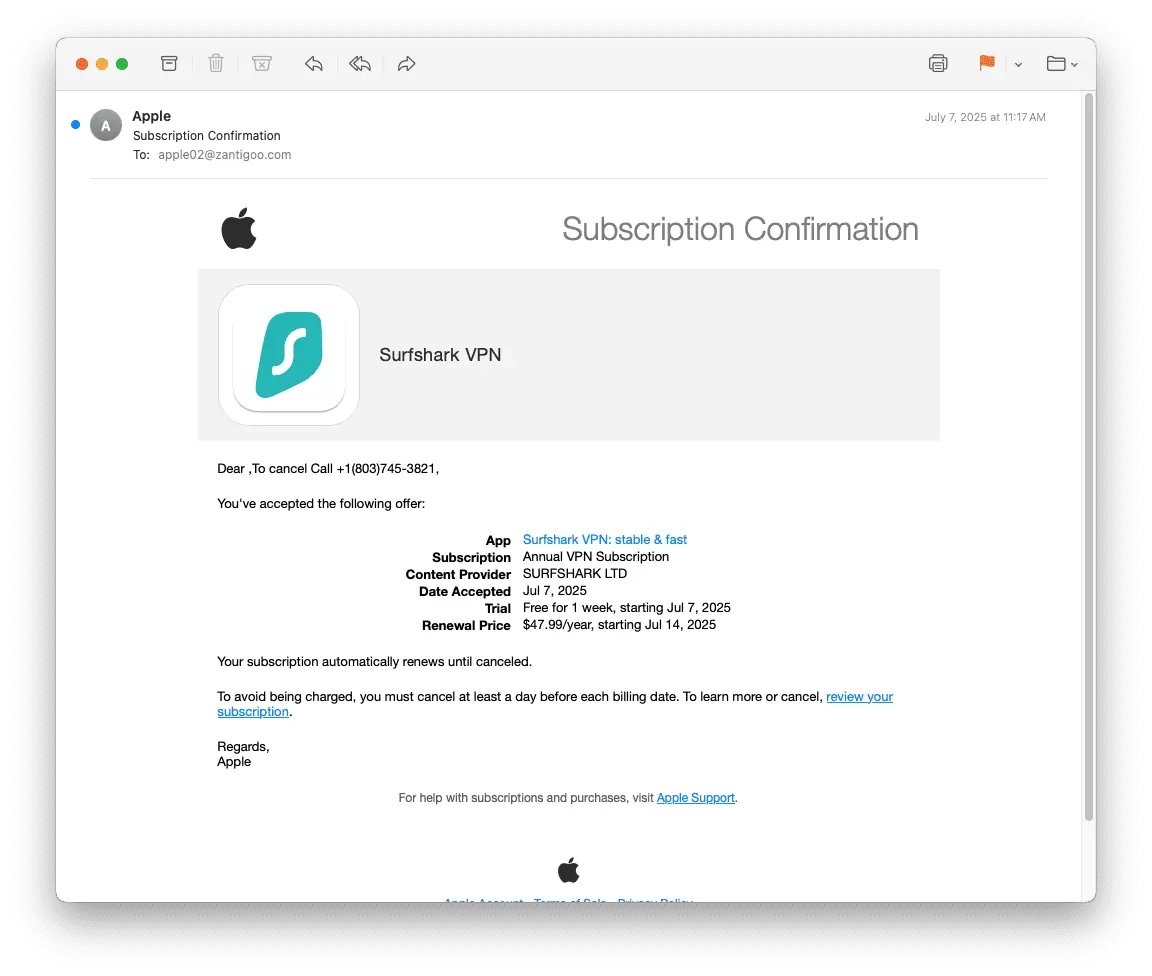Click the sender avatar circle labeled A
This screenshot has height=976, width=1152.
106,126
